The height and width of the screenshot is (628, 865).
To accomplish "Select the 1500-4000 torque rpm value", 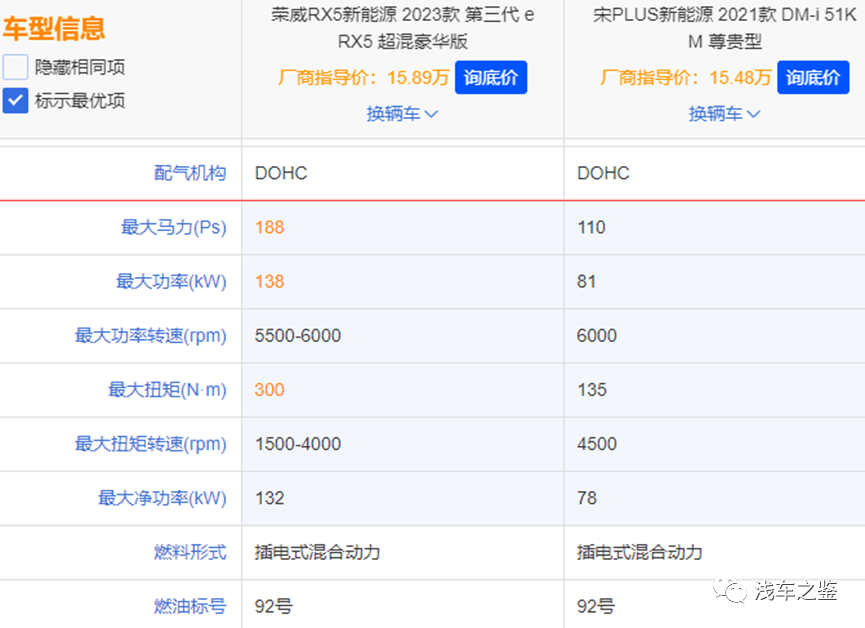I will point(298,444).
